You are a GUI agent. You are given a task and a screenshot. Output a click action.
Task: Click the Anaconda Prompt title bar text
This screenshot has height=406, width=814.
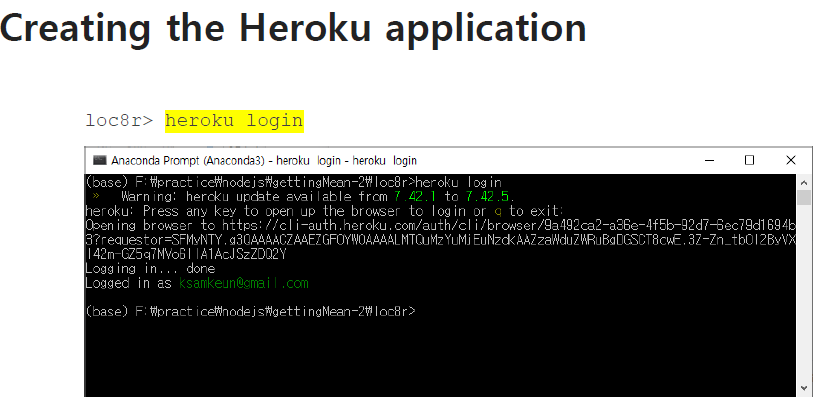pyautogui.click(x=264, y=160)
